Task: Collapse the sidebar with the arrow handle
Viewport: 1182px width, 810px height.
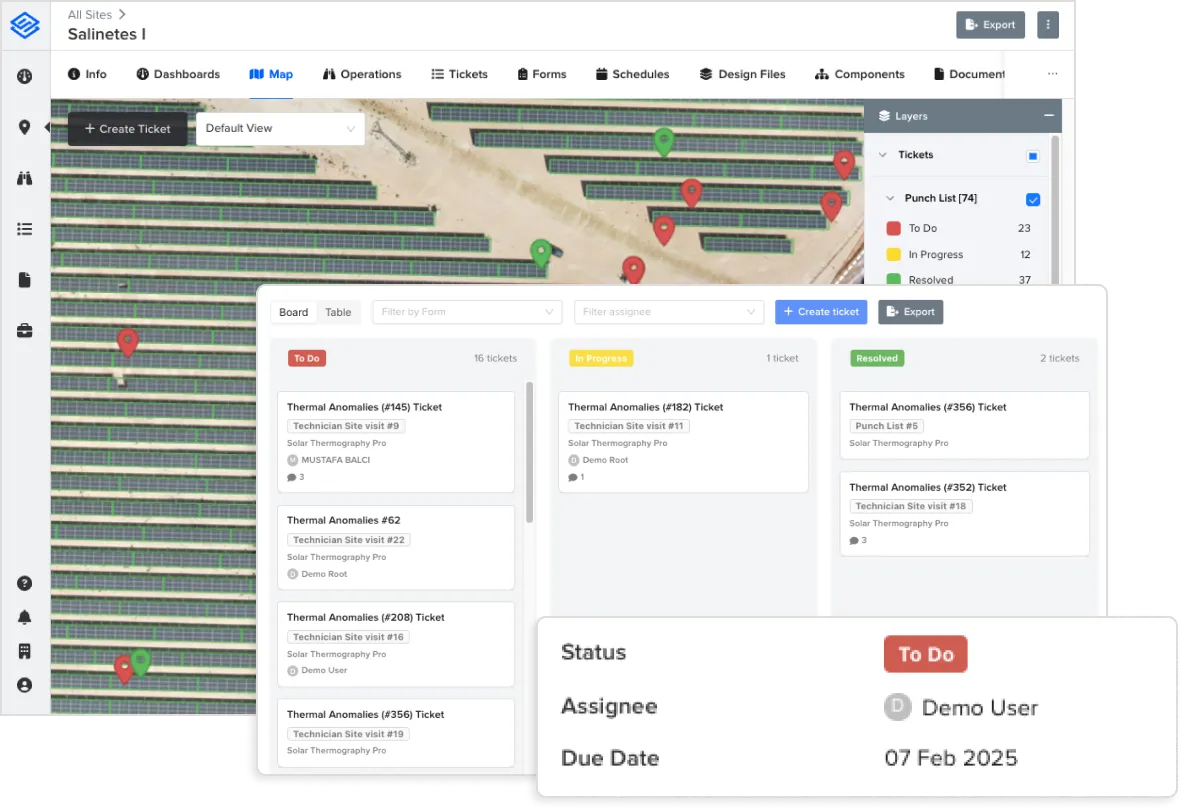Action: 47,127
